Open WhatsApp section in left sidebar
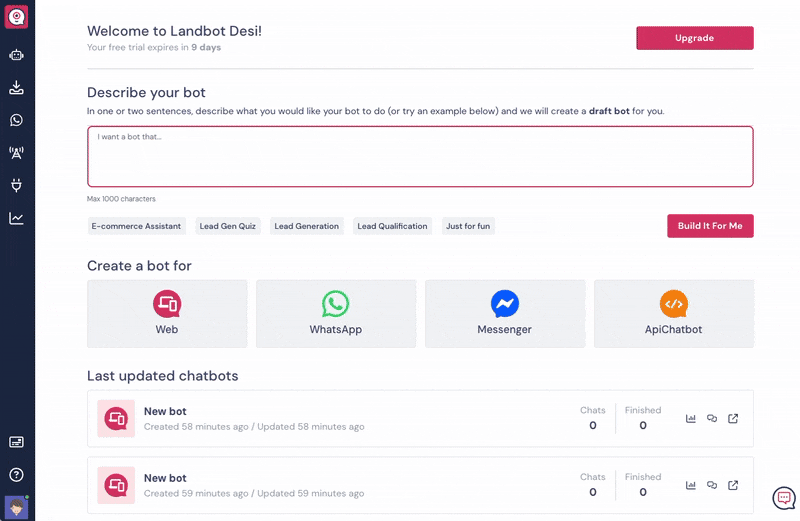 point(17,120)
